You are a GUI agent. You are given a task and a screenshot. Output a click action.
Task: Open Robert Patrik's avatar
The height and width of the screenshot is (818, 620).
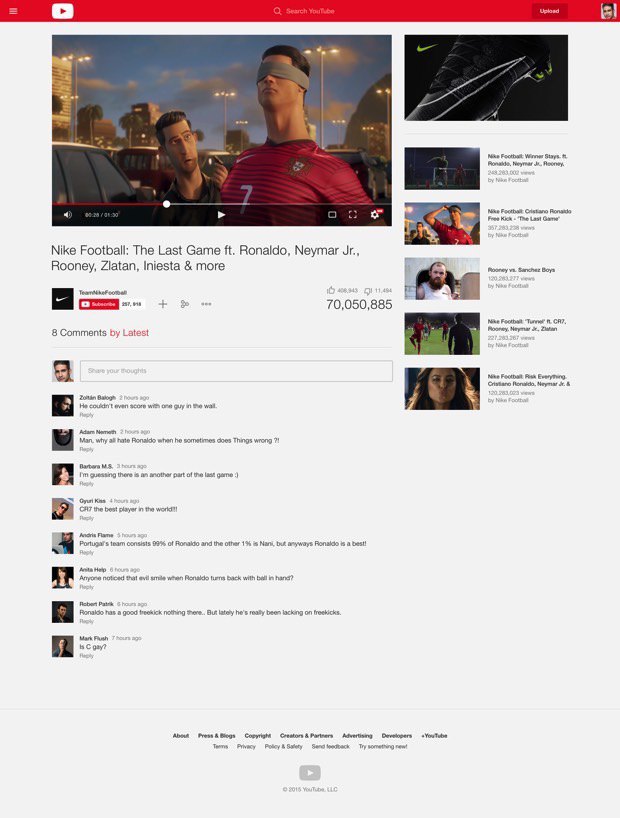[63, 612]
